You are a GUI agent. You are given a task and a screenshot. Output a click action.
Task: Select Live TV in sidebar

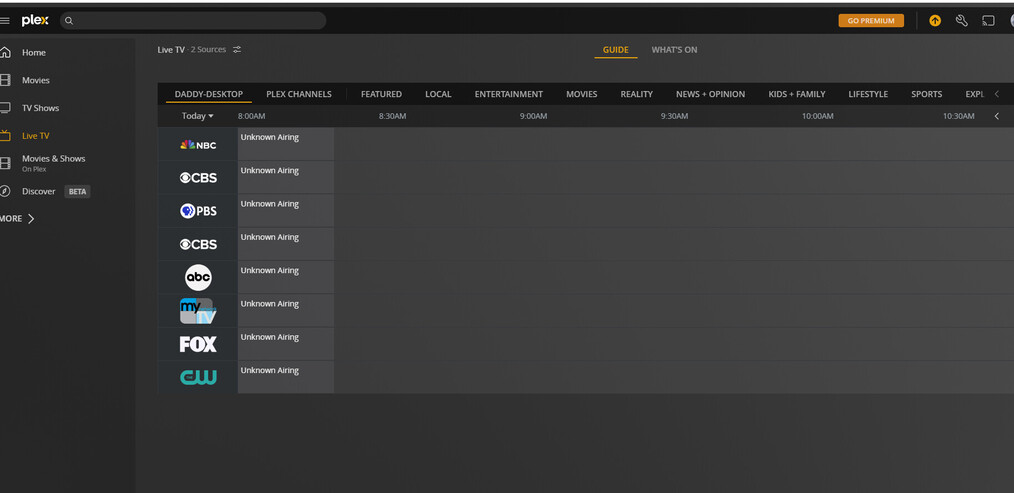[x=35, y=136]
